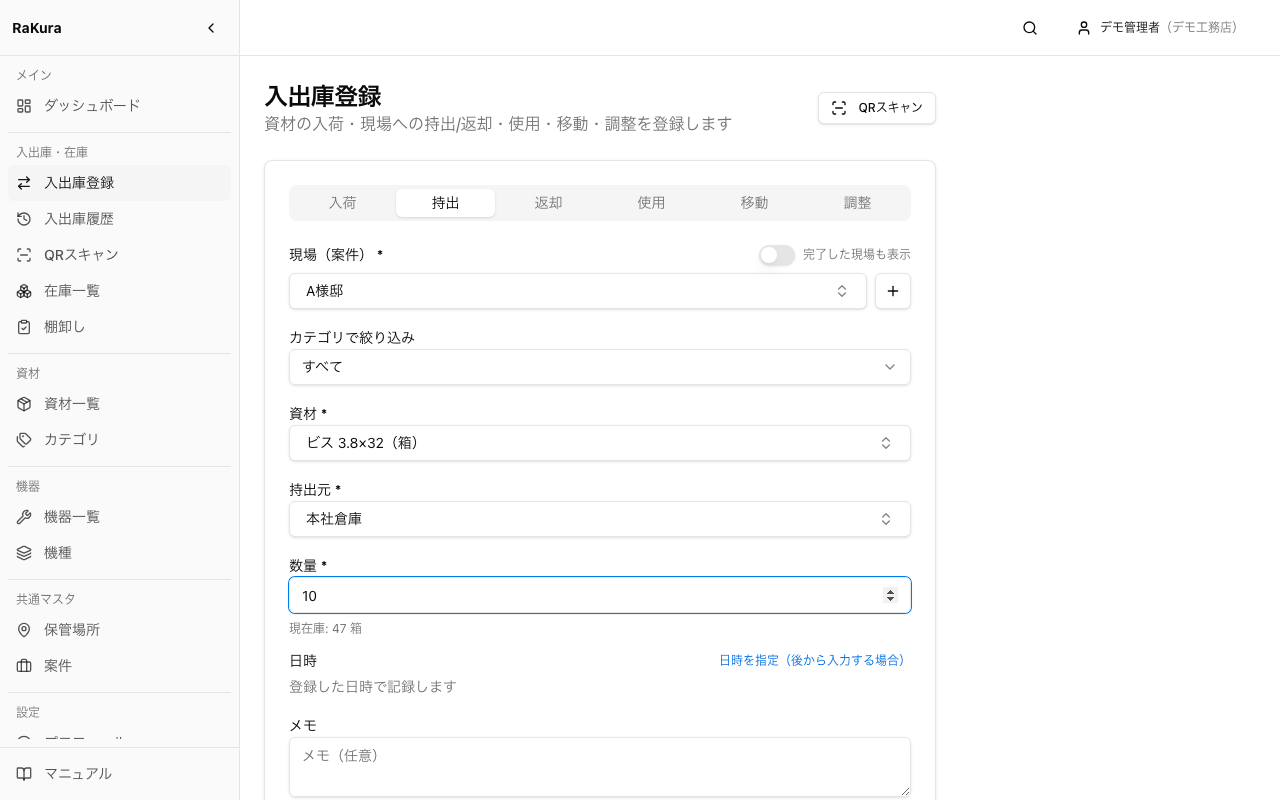Click the 棚卸し clipboard icon
Image resolution: width=1280 pixels, height=800 pixels.
pos(24,327)
